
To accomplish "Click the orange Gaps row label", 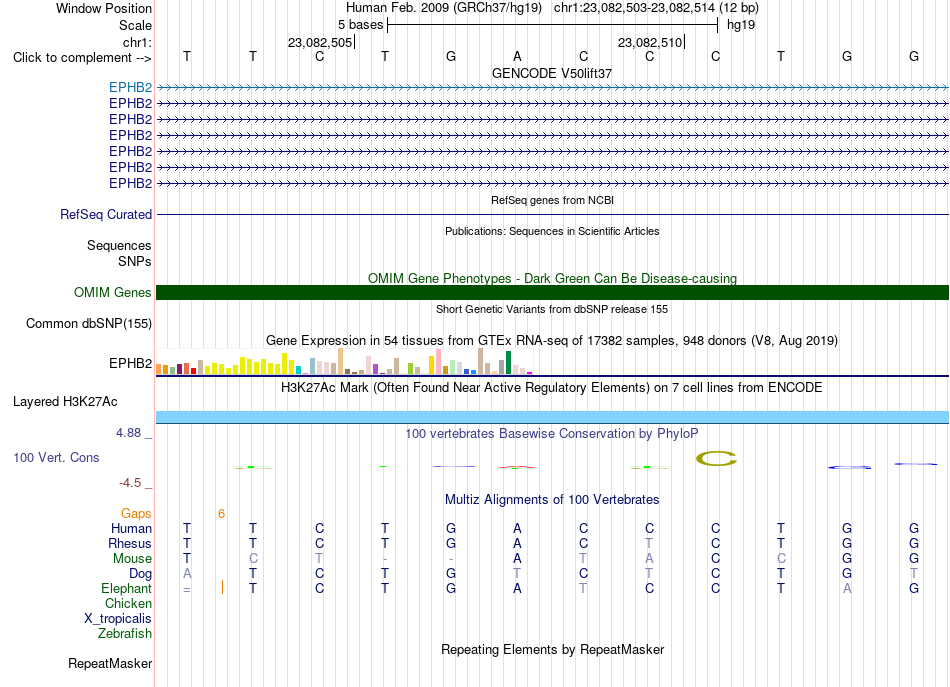I will pos(136,514).
